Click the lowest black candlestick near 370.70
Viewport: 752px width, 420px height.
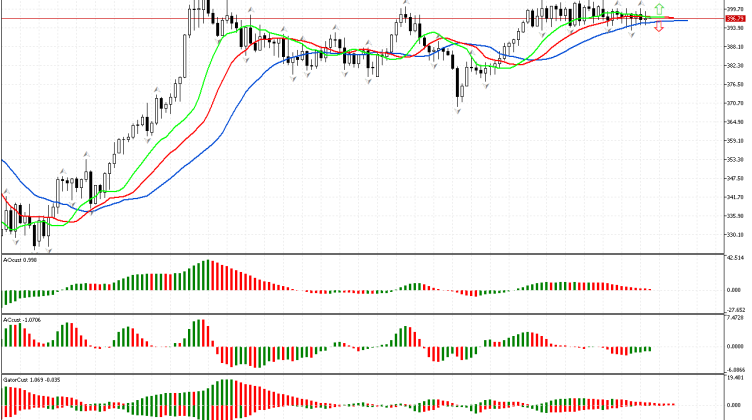(x=459, y=92)
